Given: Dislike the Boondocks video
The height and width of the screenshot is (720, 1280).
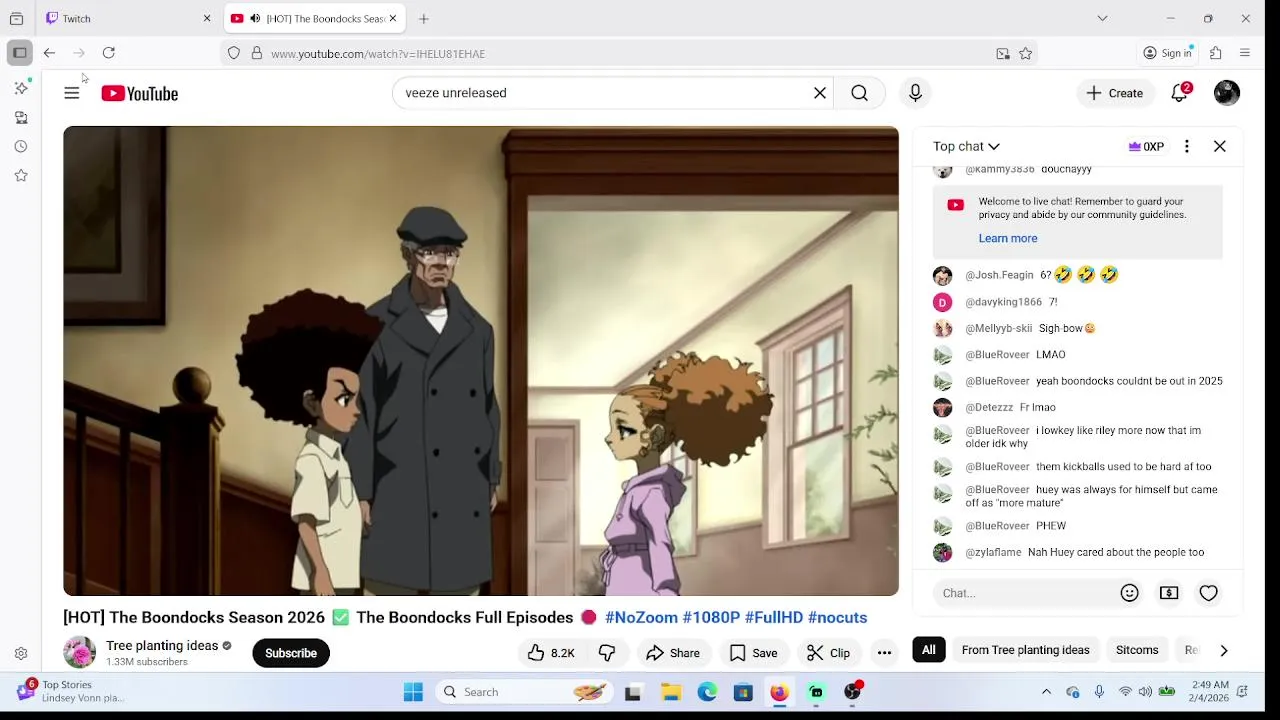Looking at the screenshot, I should point(607,653).
